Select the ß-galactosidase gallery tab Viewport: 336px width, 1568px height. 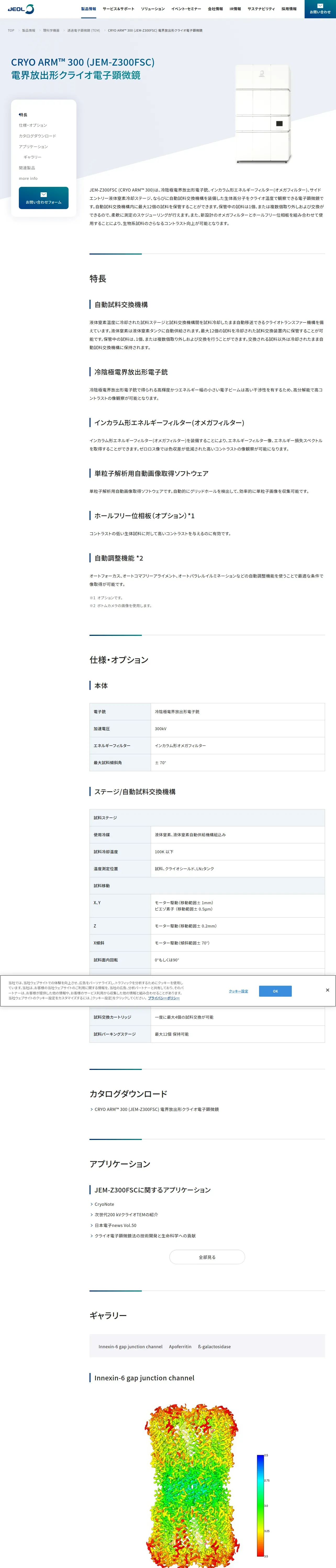pos(214,1346)
